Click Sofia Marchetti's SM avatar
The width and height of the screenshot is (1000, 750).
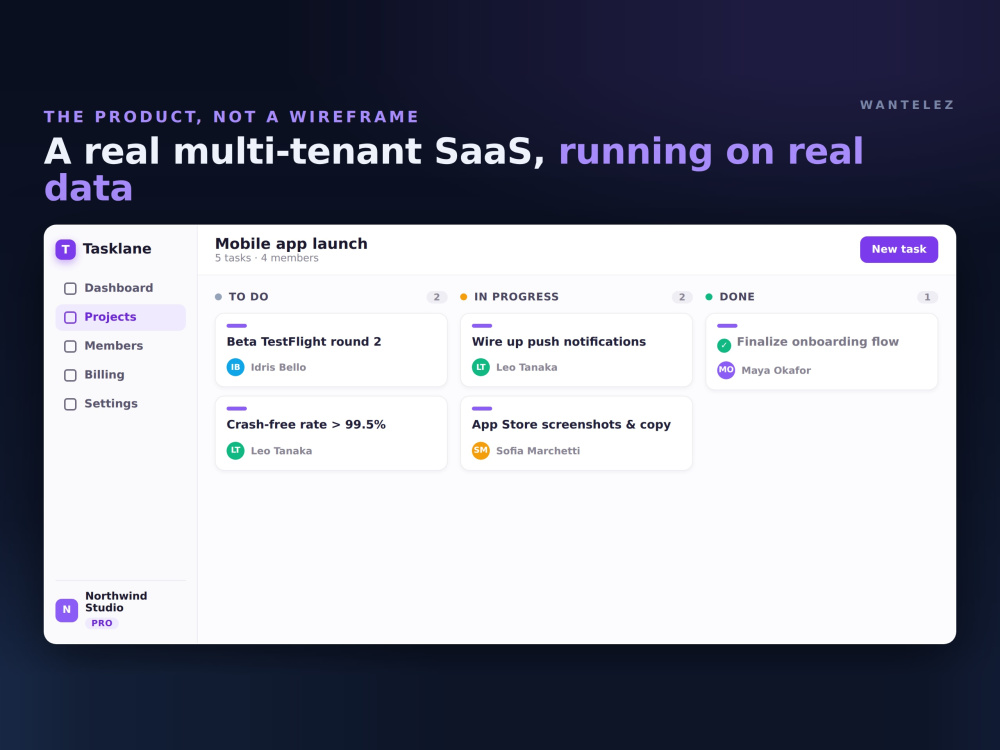pos(481,450)
